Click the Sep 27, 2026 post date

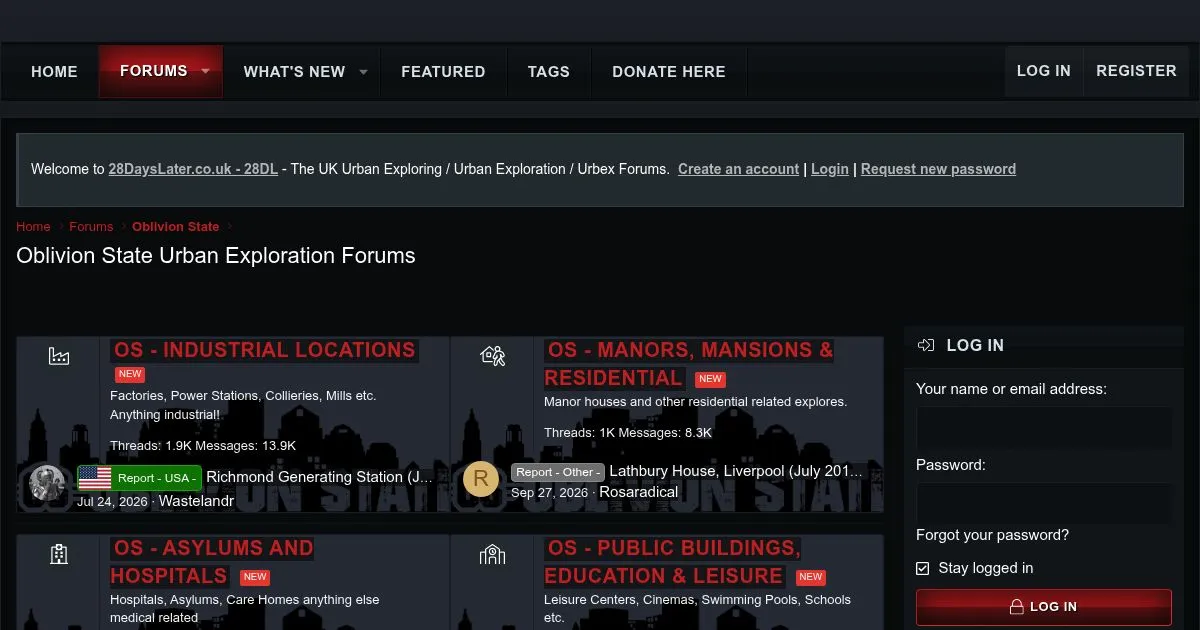pos(549,493)
